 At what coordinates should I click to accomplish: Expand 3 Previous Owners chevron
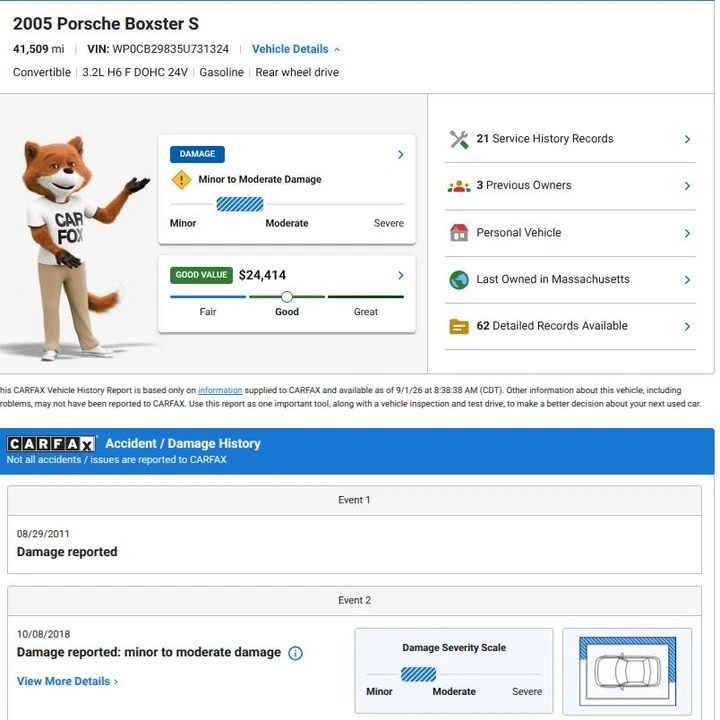pyautogui.click(x=687, y=186)
